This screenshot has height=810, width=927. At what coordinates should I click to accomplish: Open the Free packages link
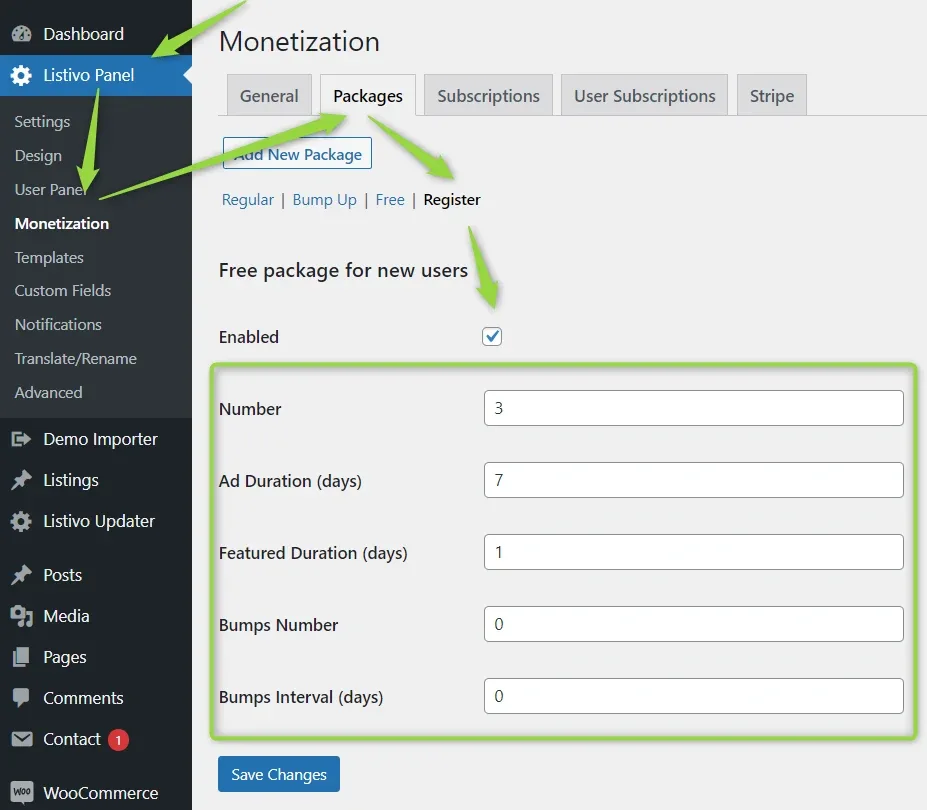pyautogui.click(x=390, y=200)
